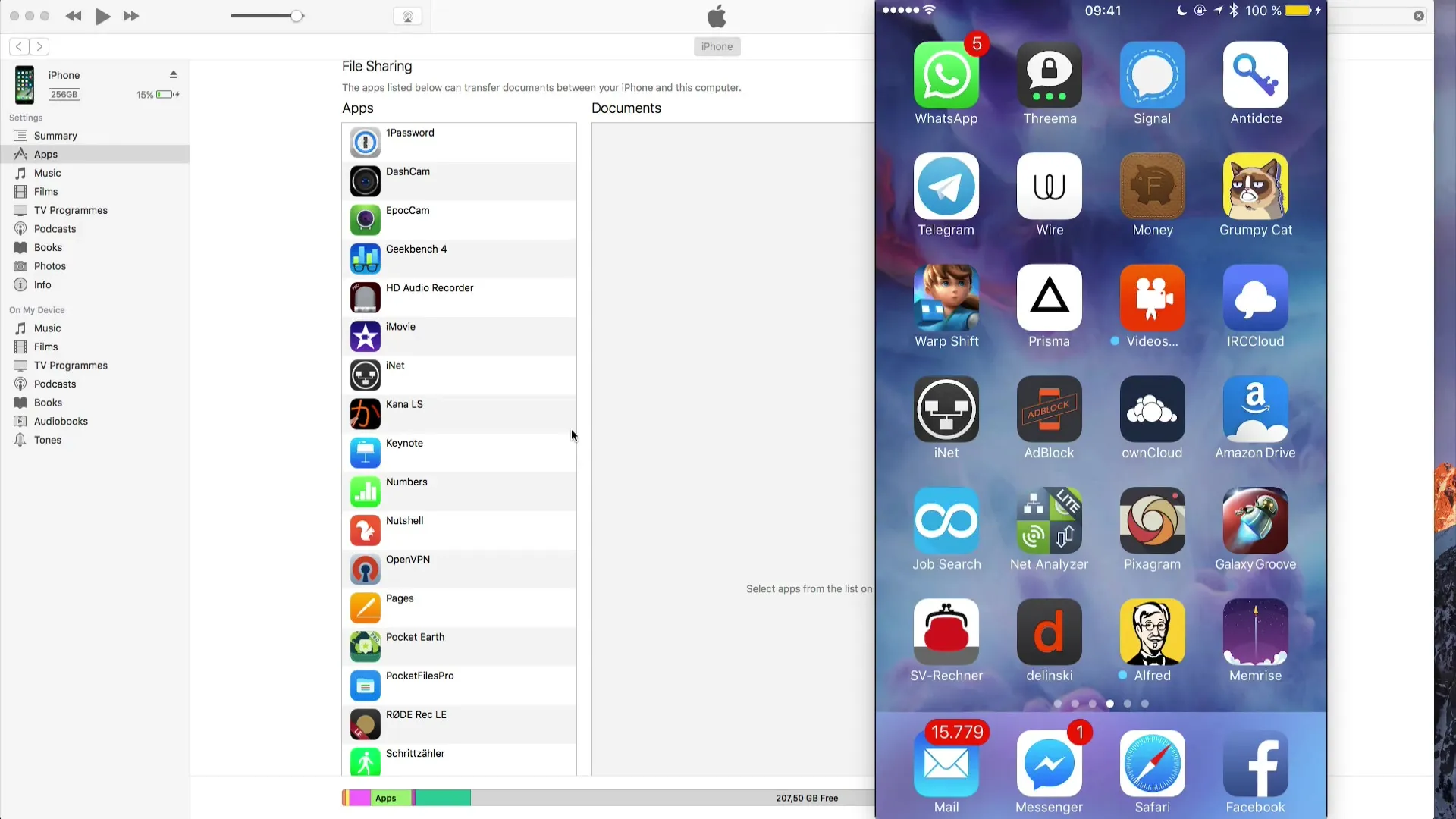Select Audiobooks under On My Device
The width and height of the screenshot is (1456, 819).
click(95, 421)
